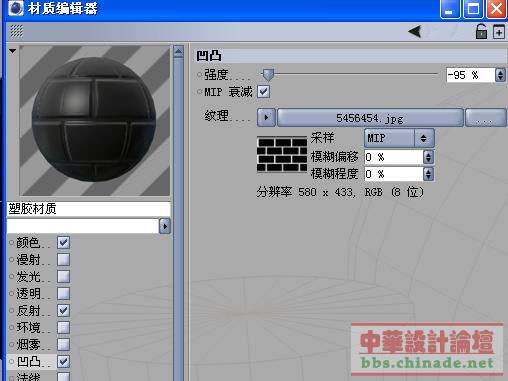Enable the 烟雾 channel checkbox
This screenshot has width=508, height=381.
(63, 345)
